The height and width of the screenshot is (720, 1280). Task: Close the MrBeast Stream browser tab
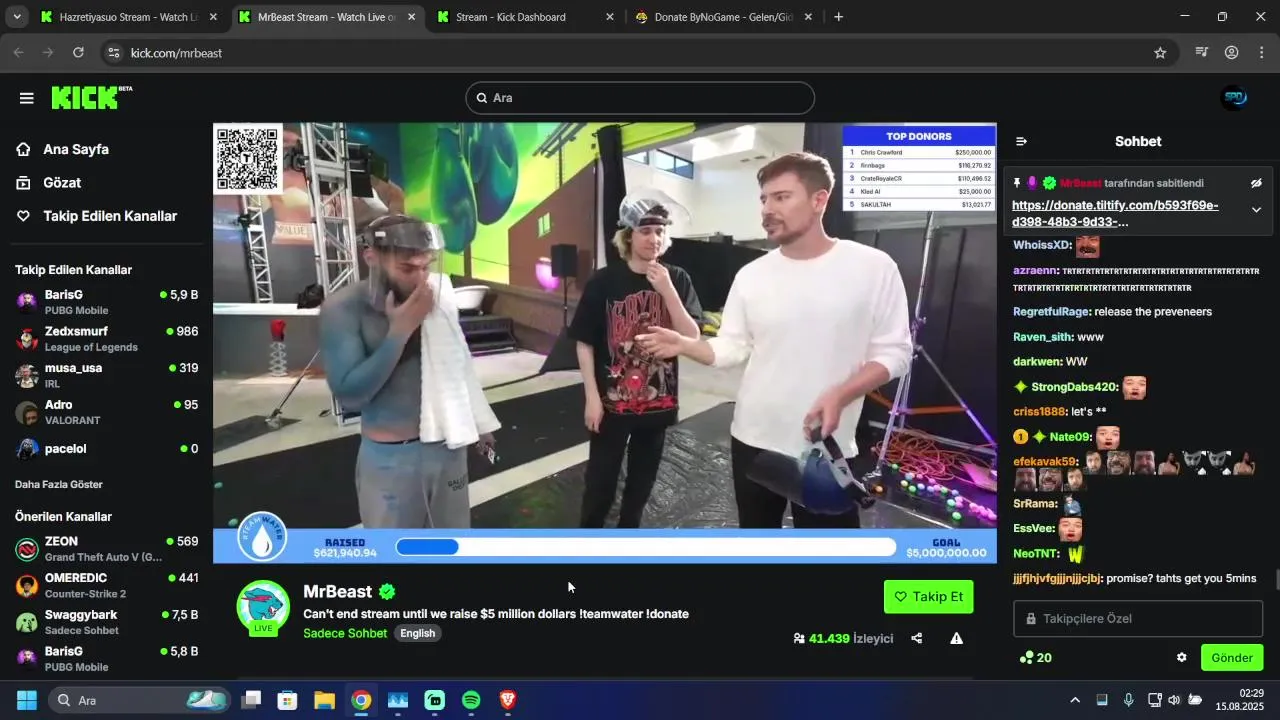pos(411,17)
